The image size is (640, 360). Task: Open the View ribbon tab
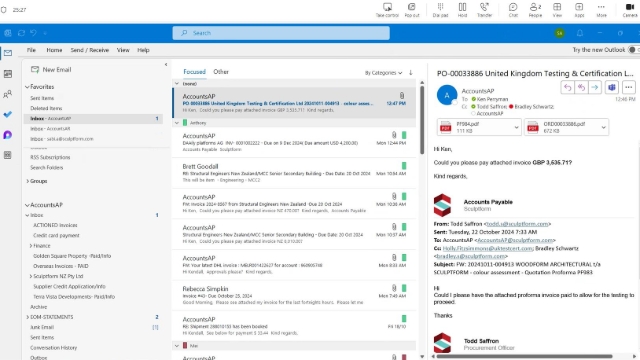[x=123, y=50]
